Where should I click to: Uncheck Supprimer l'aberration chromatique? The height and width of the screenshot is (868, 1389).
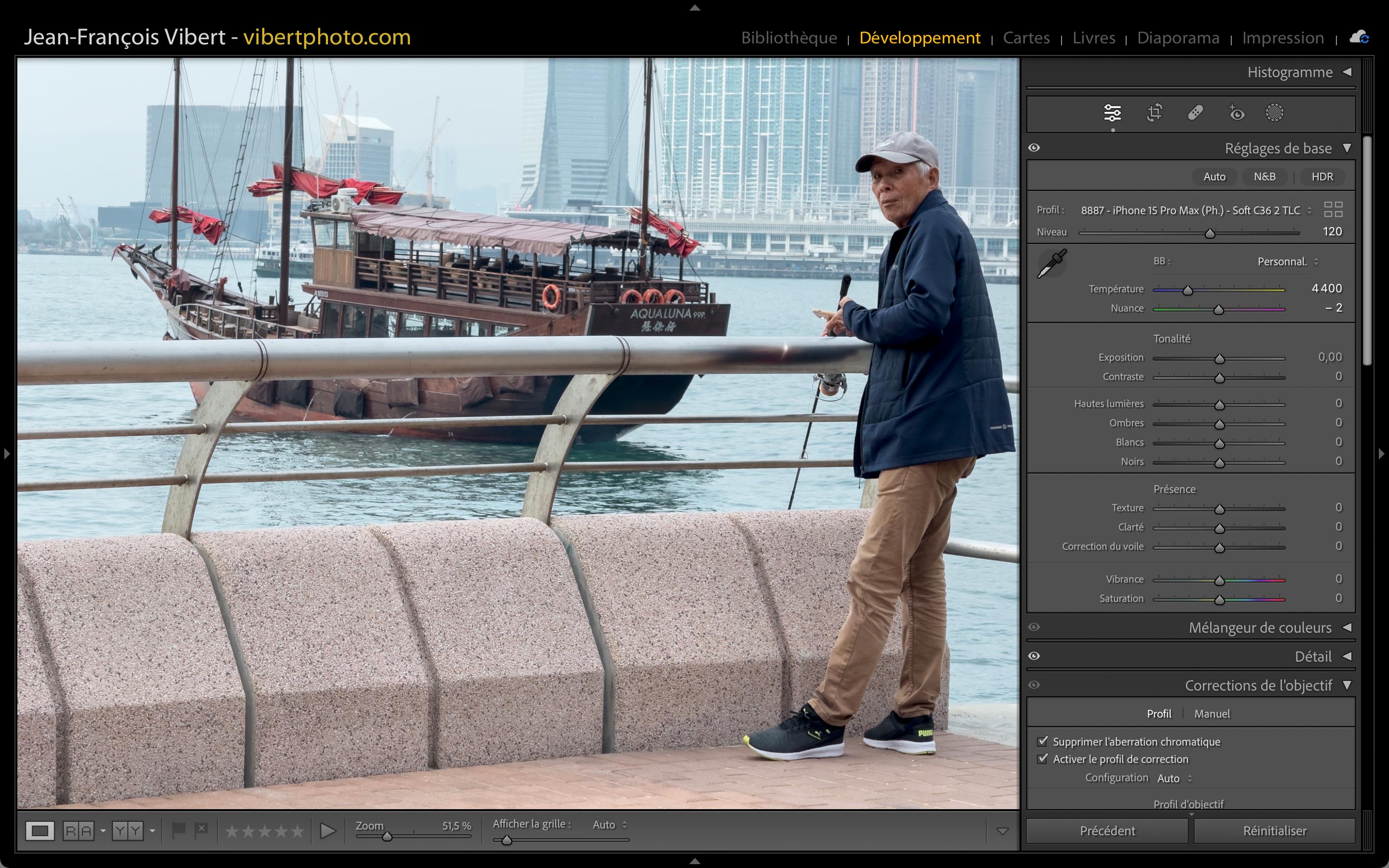(x=1043, y=741)
